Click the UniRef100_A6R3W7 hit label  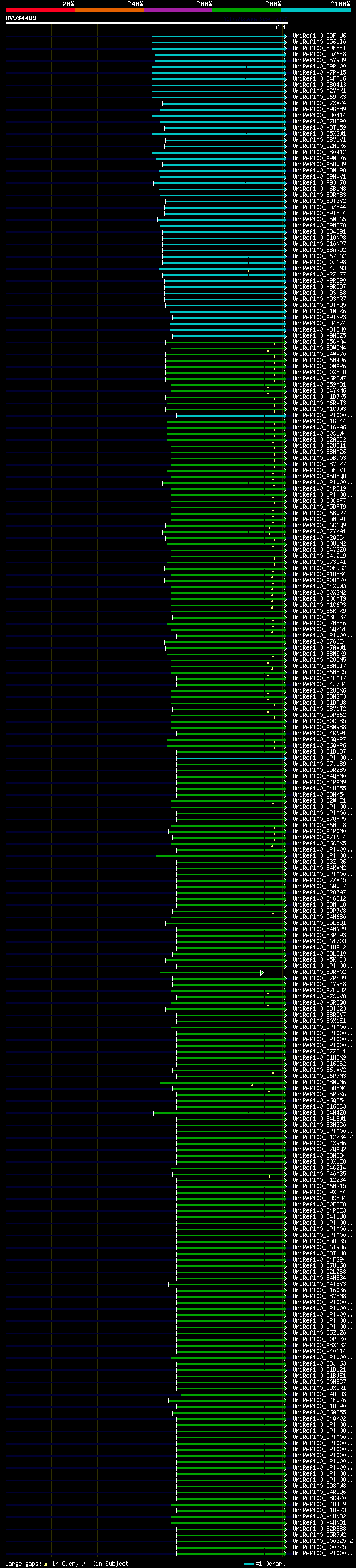point(319,379)
